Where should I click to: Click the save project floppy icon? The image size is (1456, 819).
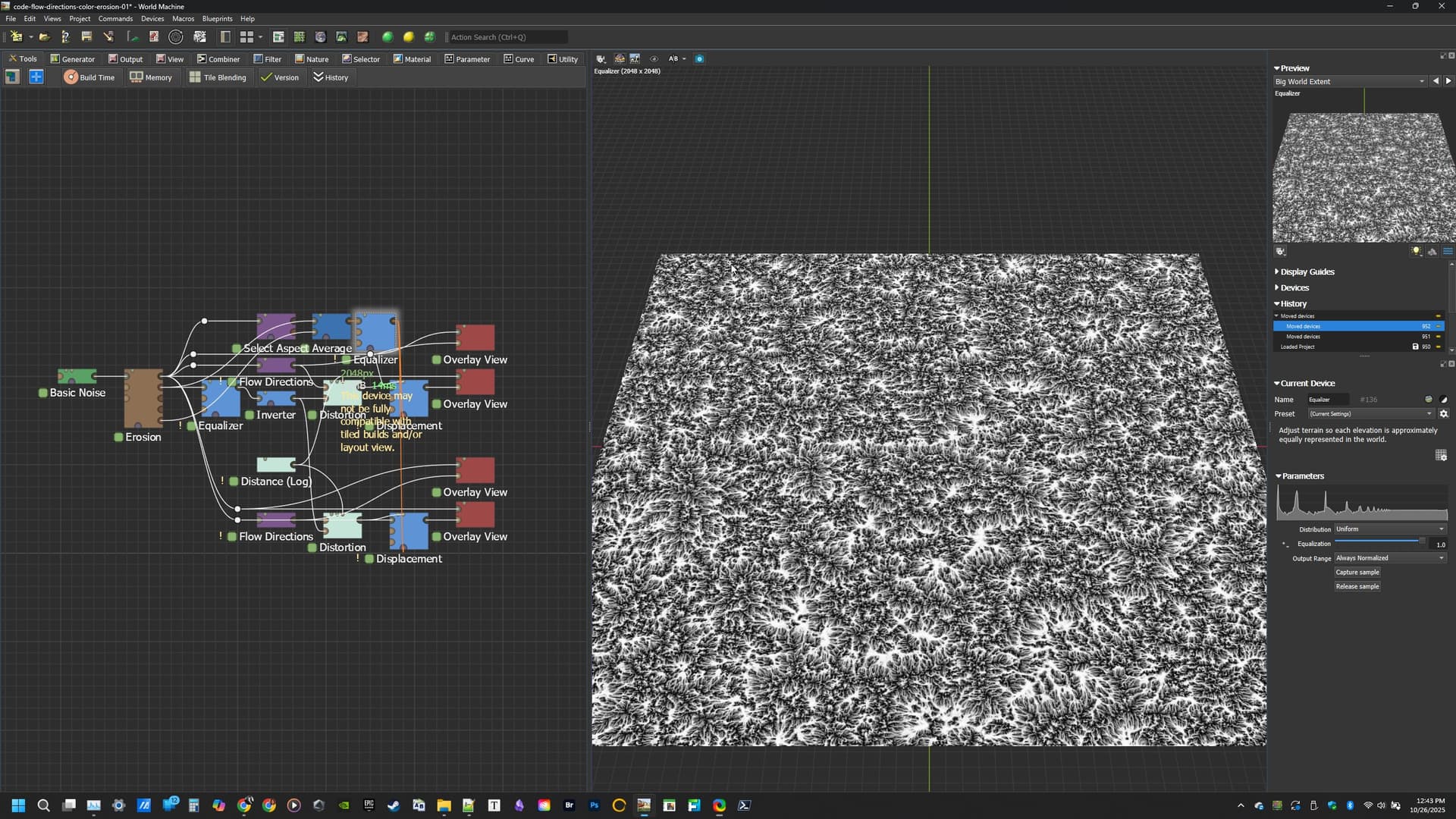pyautogui.click(x=86, y=37)
